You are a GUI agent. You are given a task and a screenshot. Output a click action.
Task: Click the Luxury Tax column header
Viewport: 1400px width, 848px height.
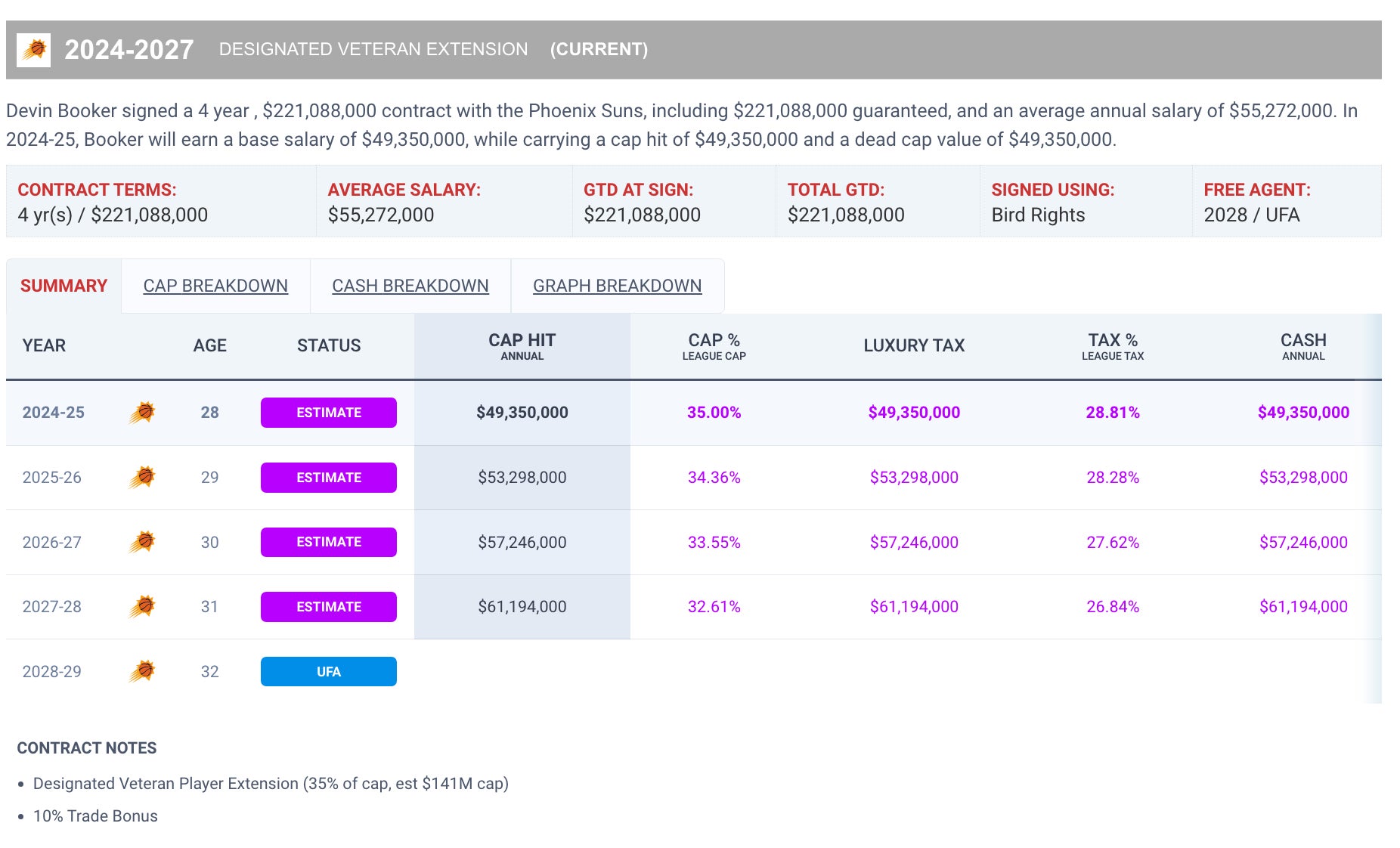(x=914, y=346)
